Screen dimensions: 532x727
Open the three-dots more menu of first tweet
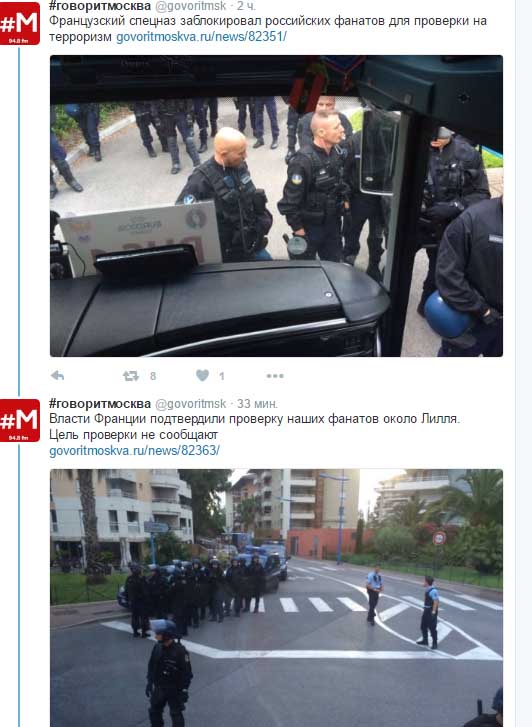pyautogui.click(x=275, y=376)
